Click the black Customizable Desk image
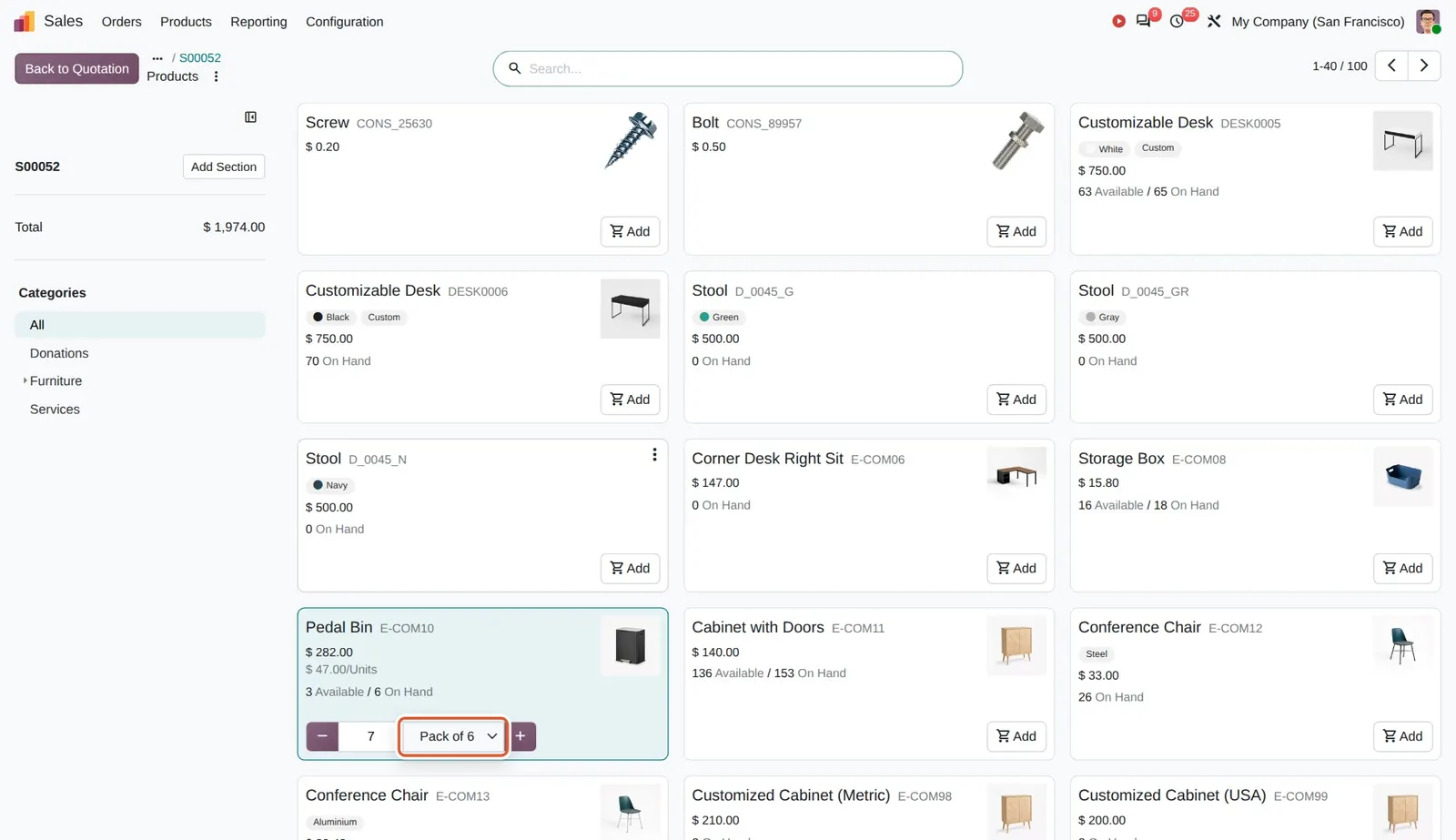Image resolution: width=1456 pixels, height=840 pixels. 631,309
